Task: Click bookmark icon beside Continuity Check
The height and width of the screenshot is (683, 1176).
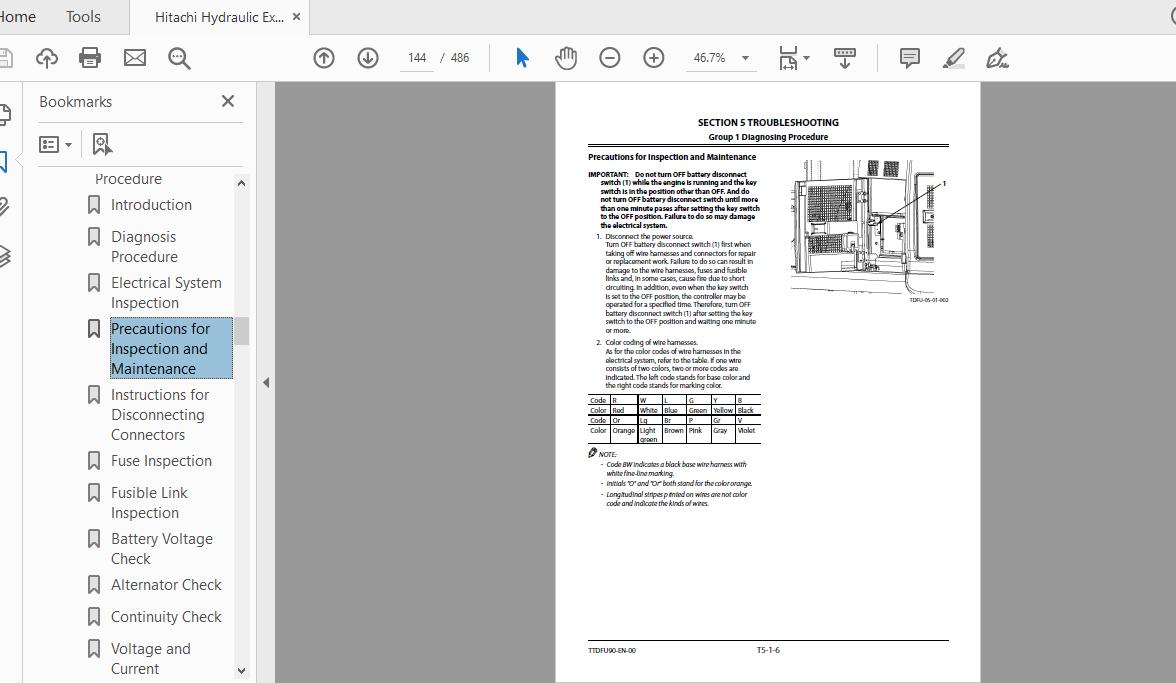Action: pos(94,616)
